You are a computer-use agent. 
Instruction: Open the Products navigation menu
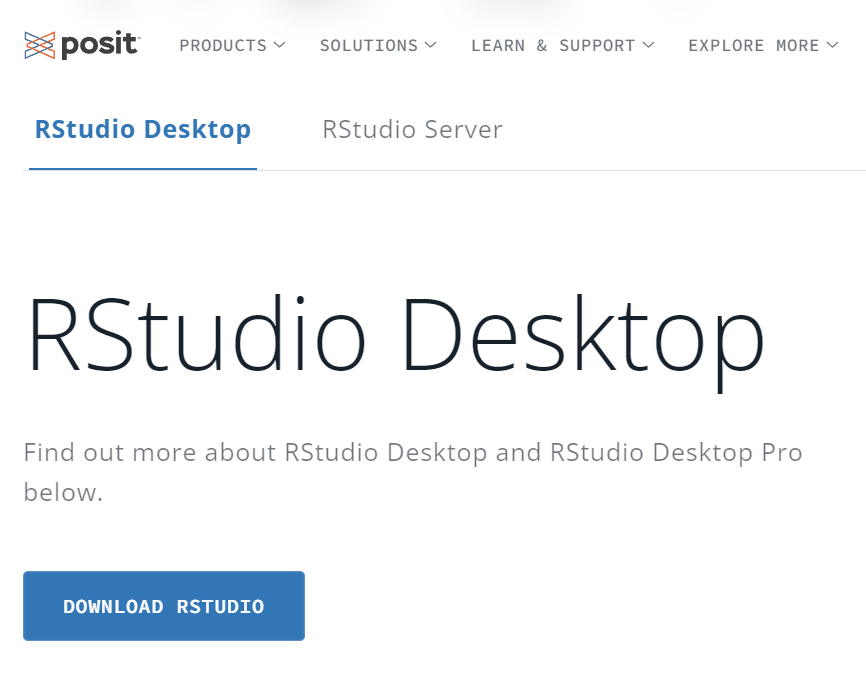coord(223,45)
